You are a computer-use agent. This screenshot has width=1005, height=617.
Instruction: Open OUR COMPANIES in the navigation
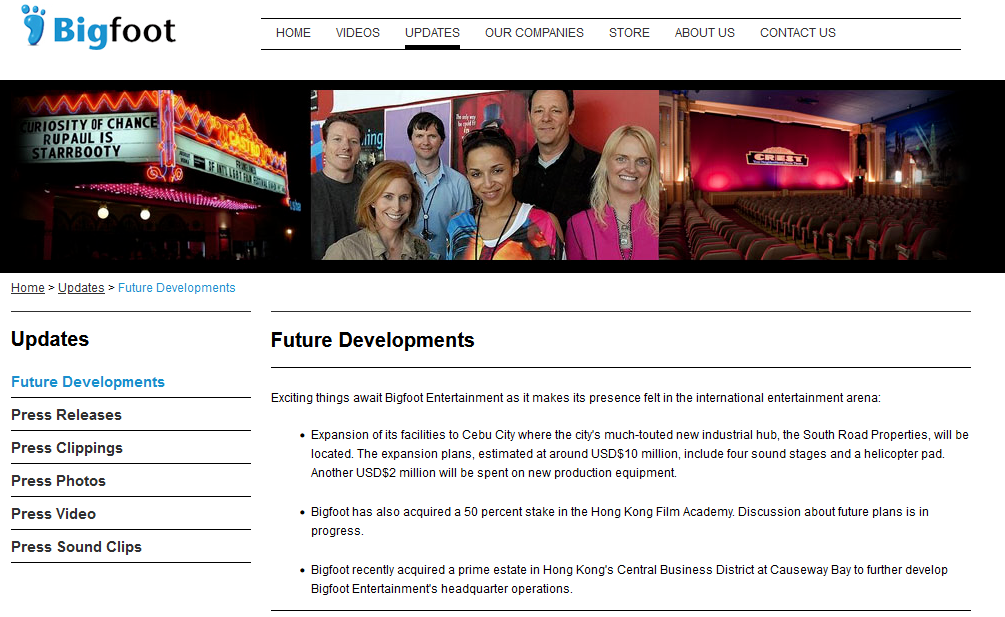click(x=534, y=33)
